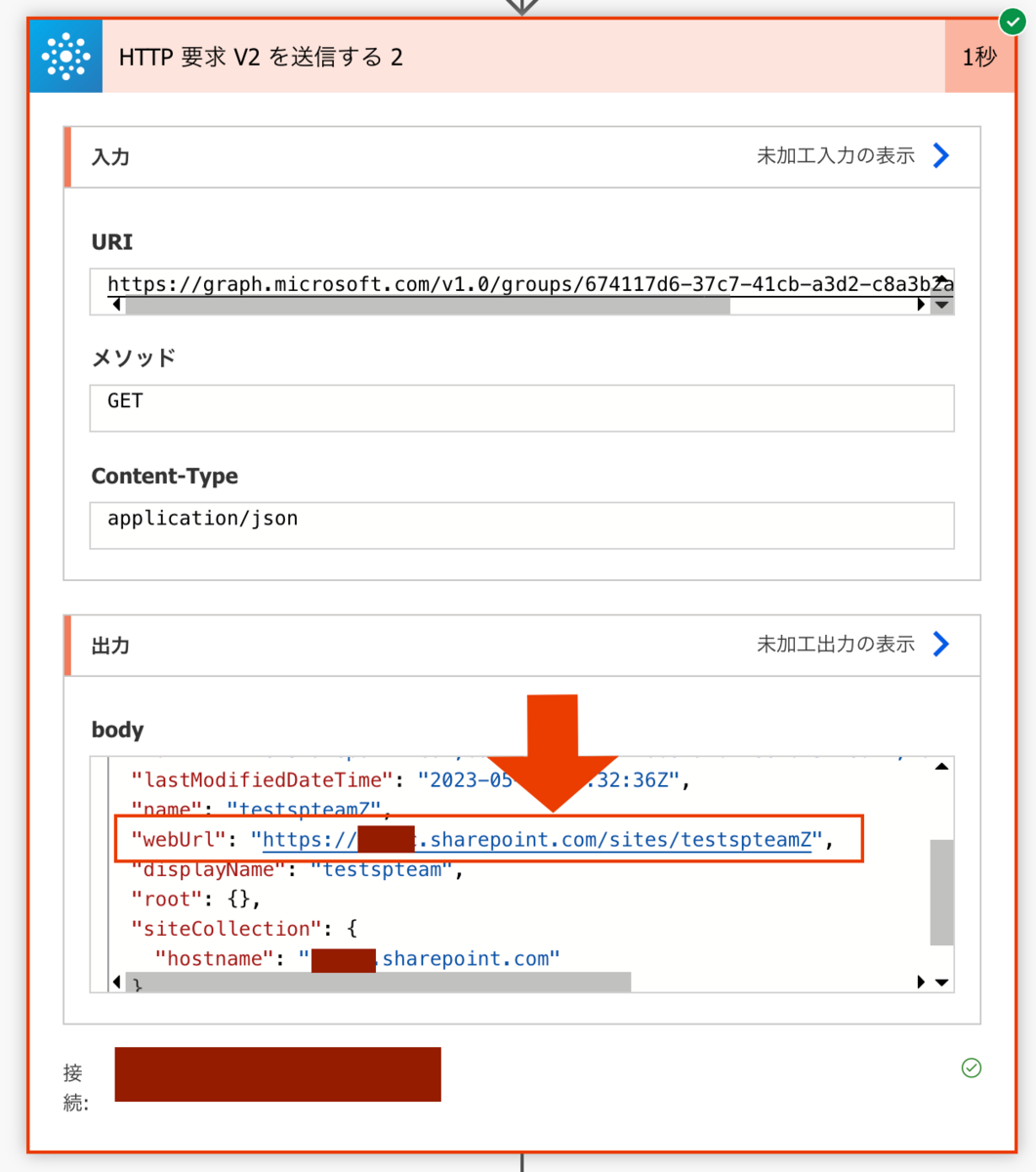The image size is (1036, 1172).
Task: Click the horizontal scrollbar of the body box
Action: [379, 982]
